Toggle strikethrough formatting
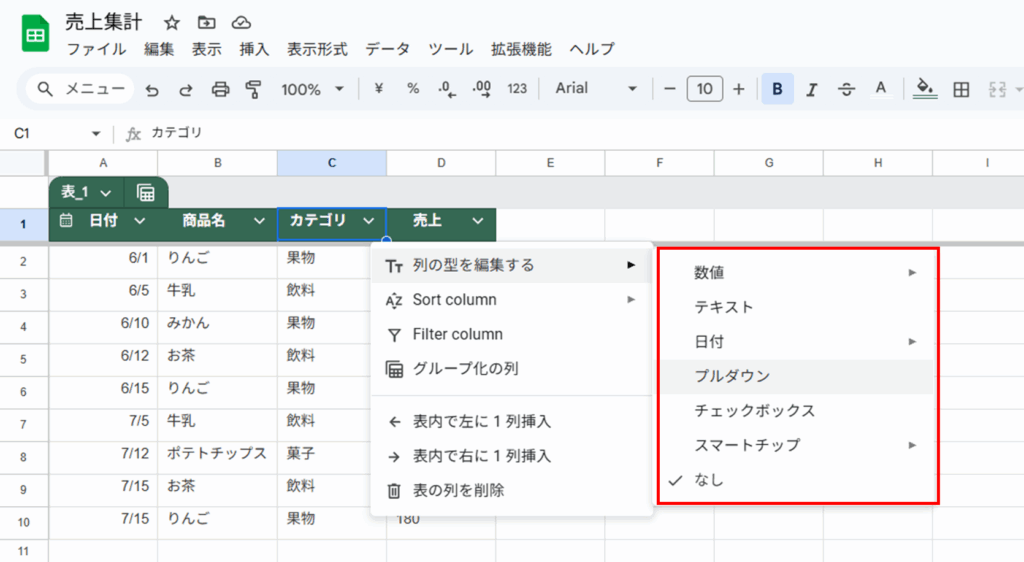The image size is (1024, 562). coord(846,89)
